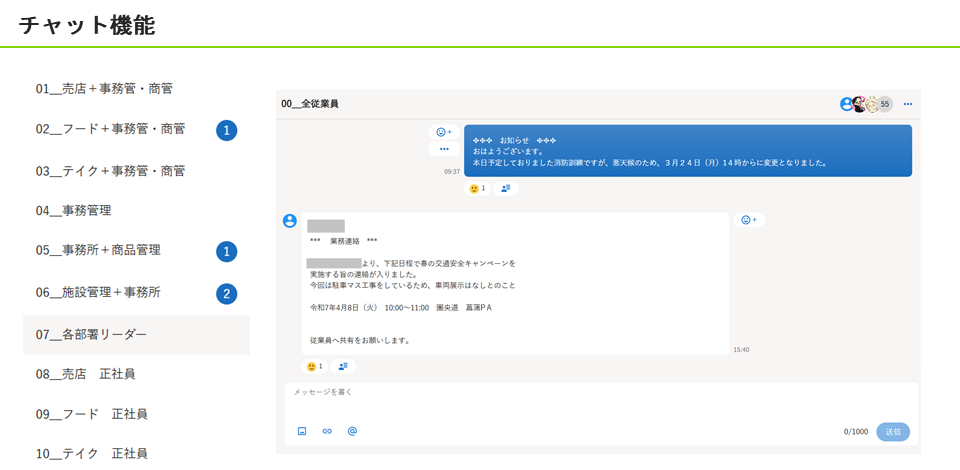This screenshot has width=960, height=470.
Task: Click the 55 member count badge
Action: click(885, 104)
